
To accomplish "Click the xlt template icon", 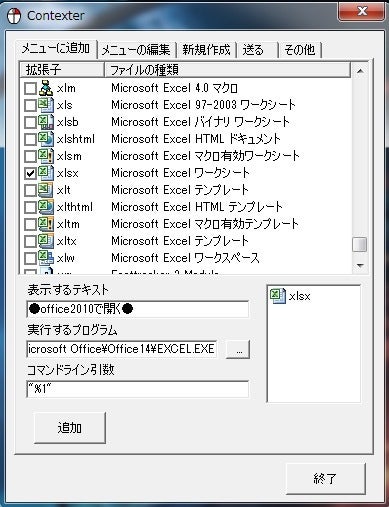I will tap(46, 190).
